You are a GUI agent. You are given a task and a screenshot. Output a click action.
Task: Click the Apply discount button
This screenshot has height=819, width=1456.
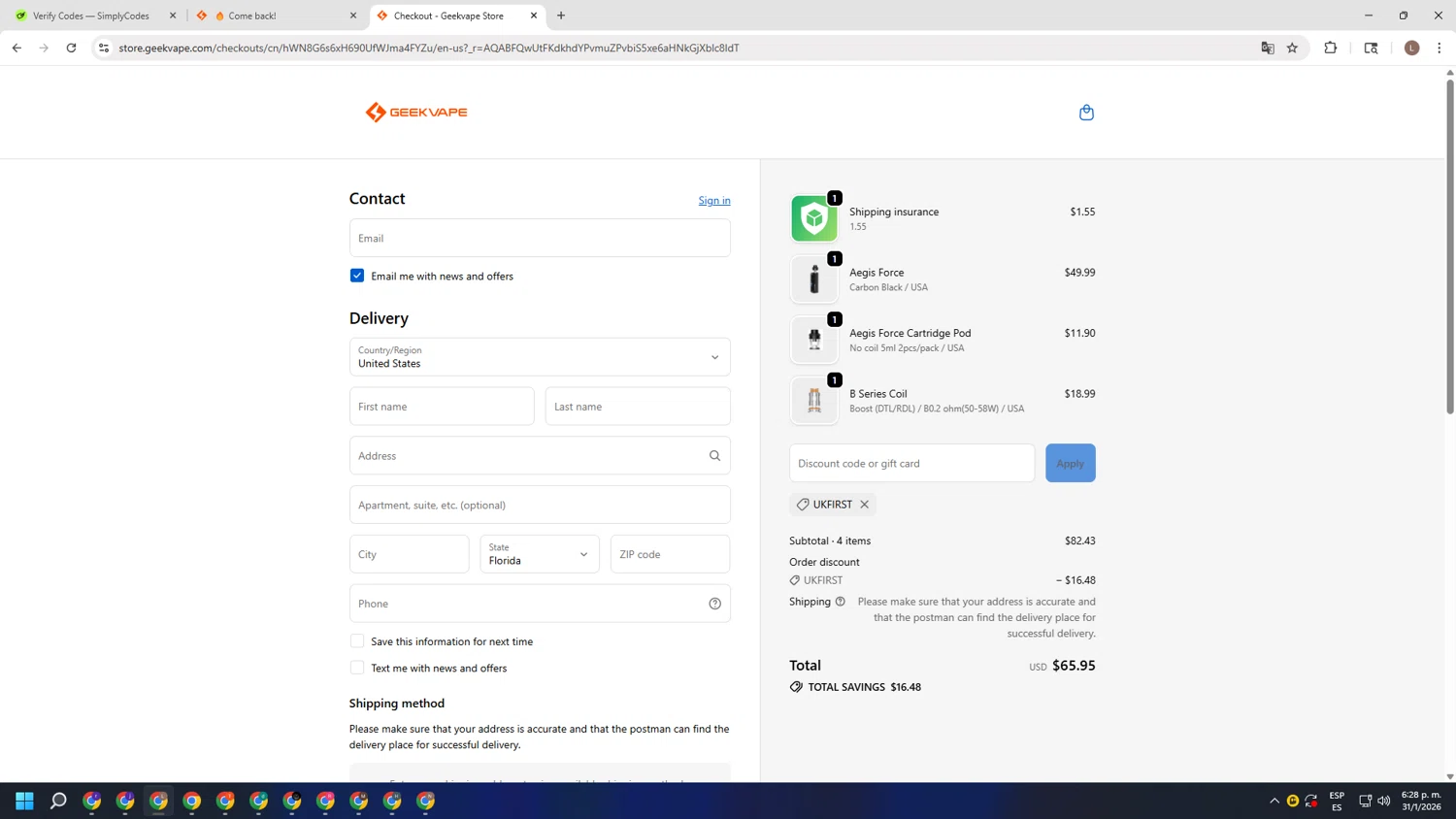point(1070,463)
